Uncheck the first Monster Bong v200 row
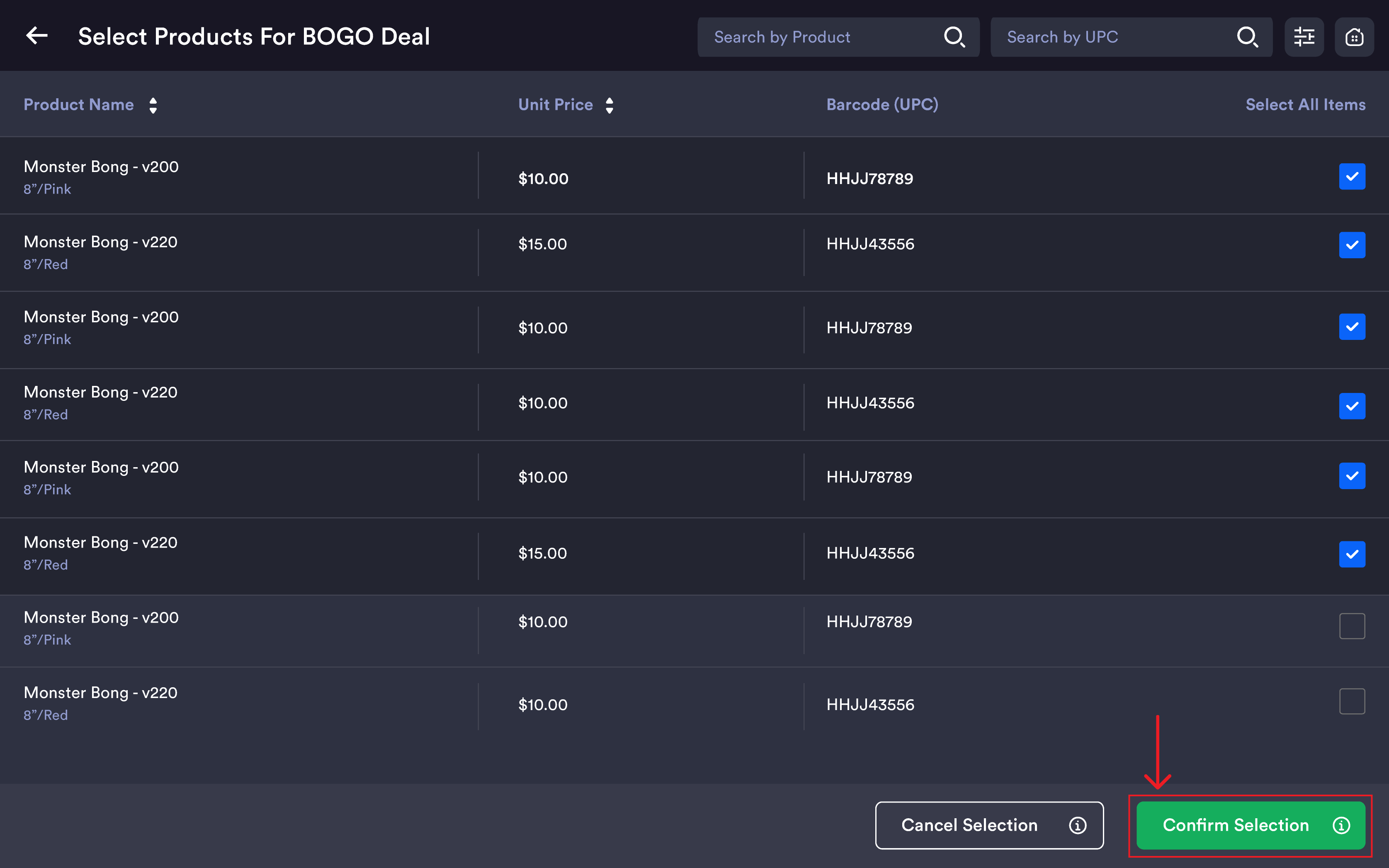The image size is (1389, 868). pyautogui.click(x=1352, y=176)
